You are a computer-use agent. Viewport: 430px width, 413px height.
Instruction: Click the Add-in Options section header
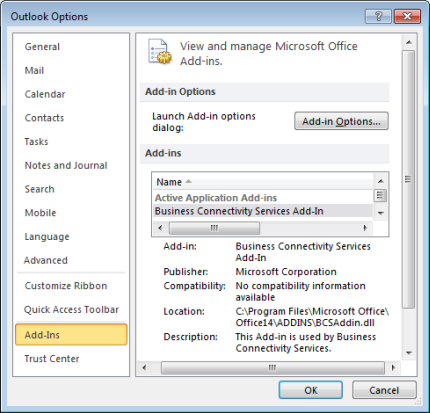tap(264, 92)
